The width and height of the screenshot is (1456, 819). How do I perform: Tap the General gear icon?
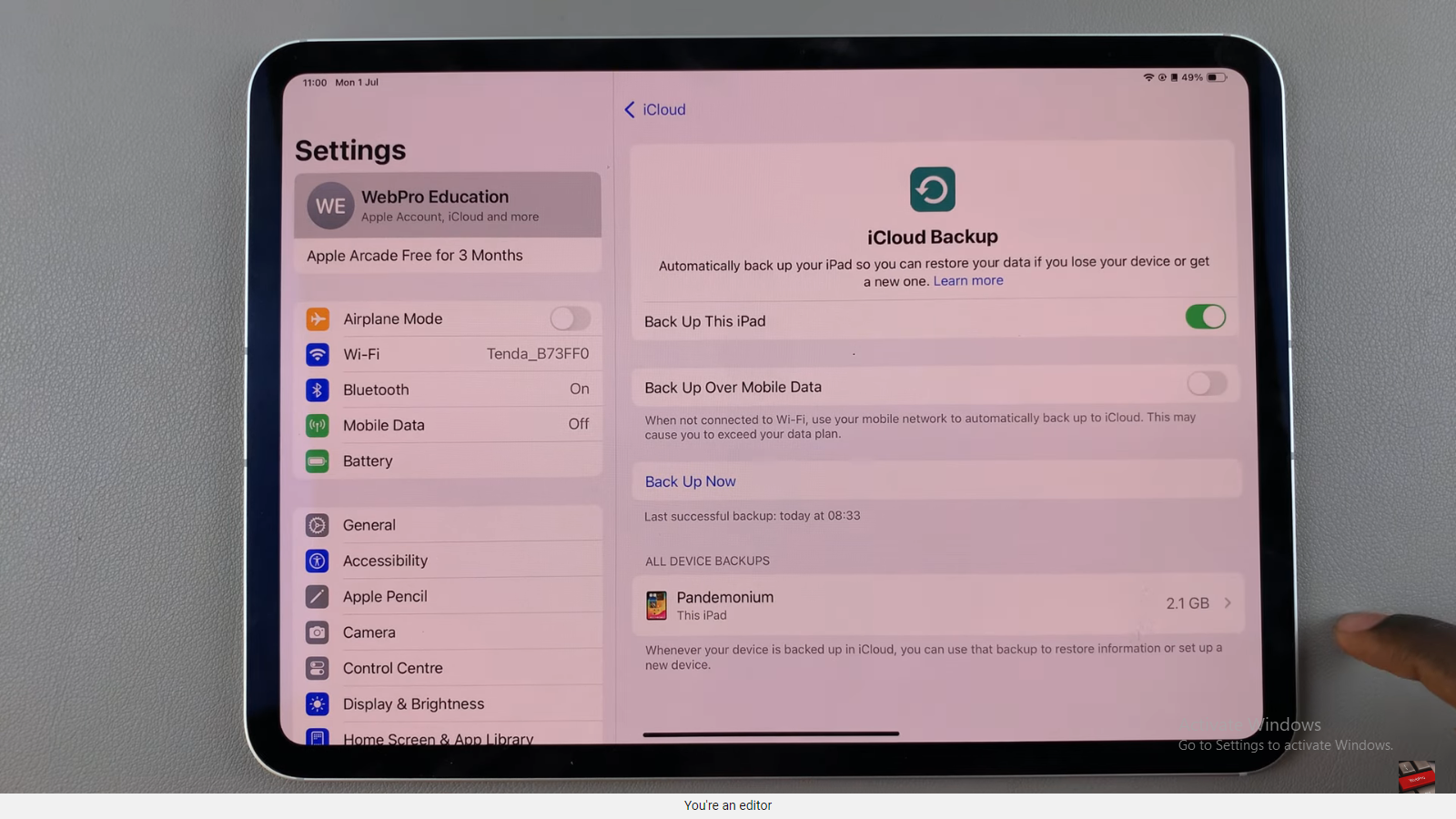317,525
